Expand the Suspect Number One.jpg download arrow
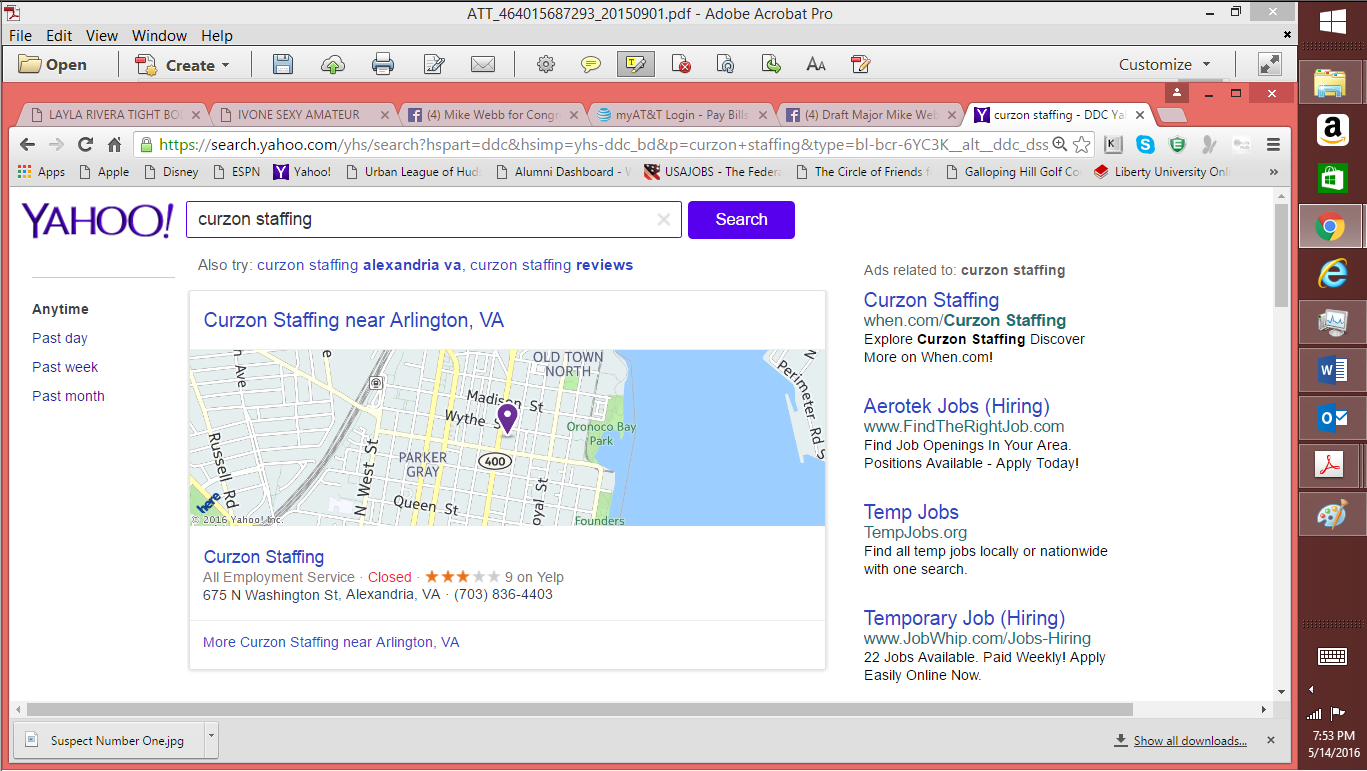Viewport: 1367px width, 771px height. coord(210,740)
